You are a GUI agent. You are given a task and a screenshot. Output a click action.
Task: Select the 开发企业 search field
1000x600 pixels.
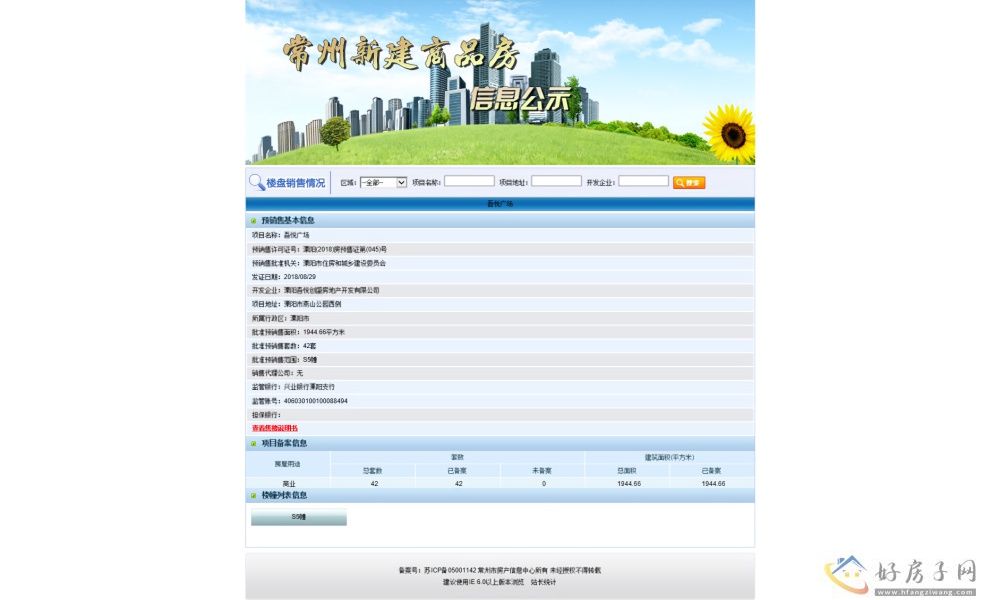(643, 182)
